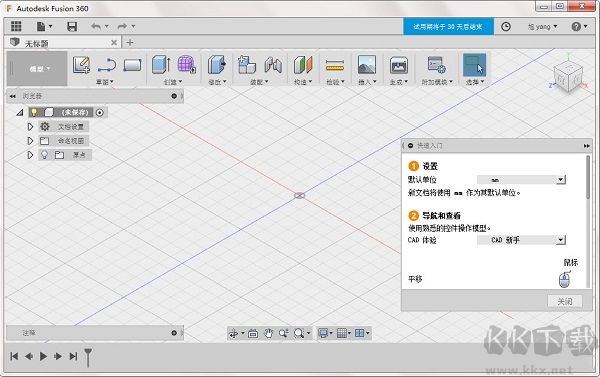Open the Add-Ins scripts icon
This screenshot has height=377, width=600.
(x=437, y=64)
